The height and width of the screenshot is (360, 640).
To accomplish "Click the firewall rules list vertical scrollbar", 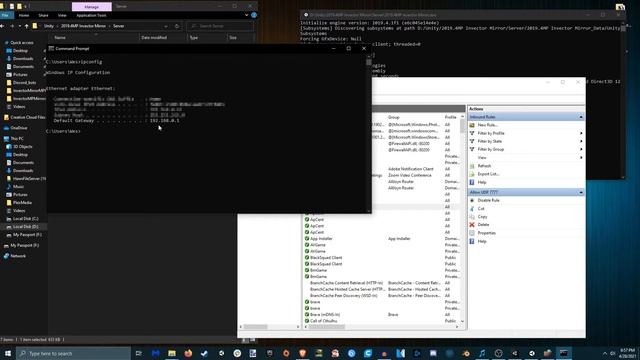I will tap(462, 127).
